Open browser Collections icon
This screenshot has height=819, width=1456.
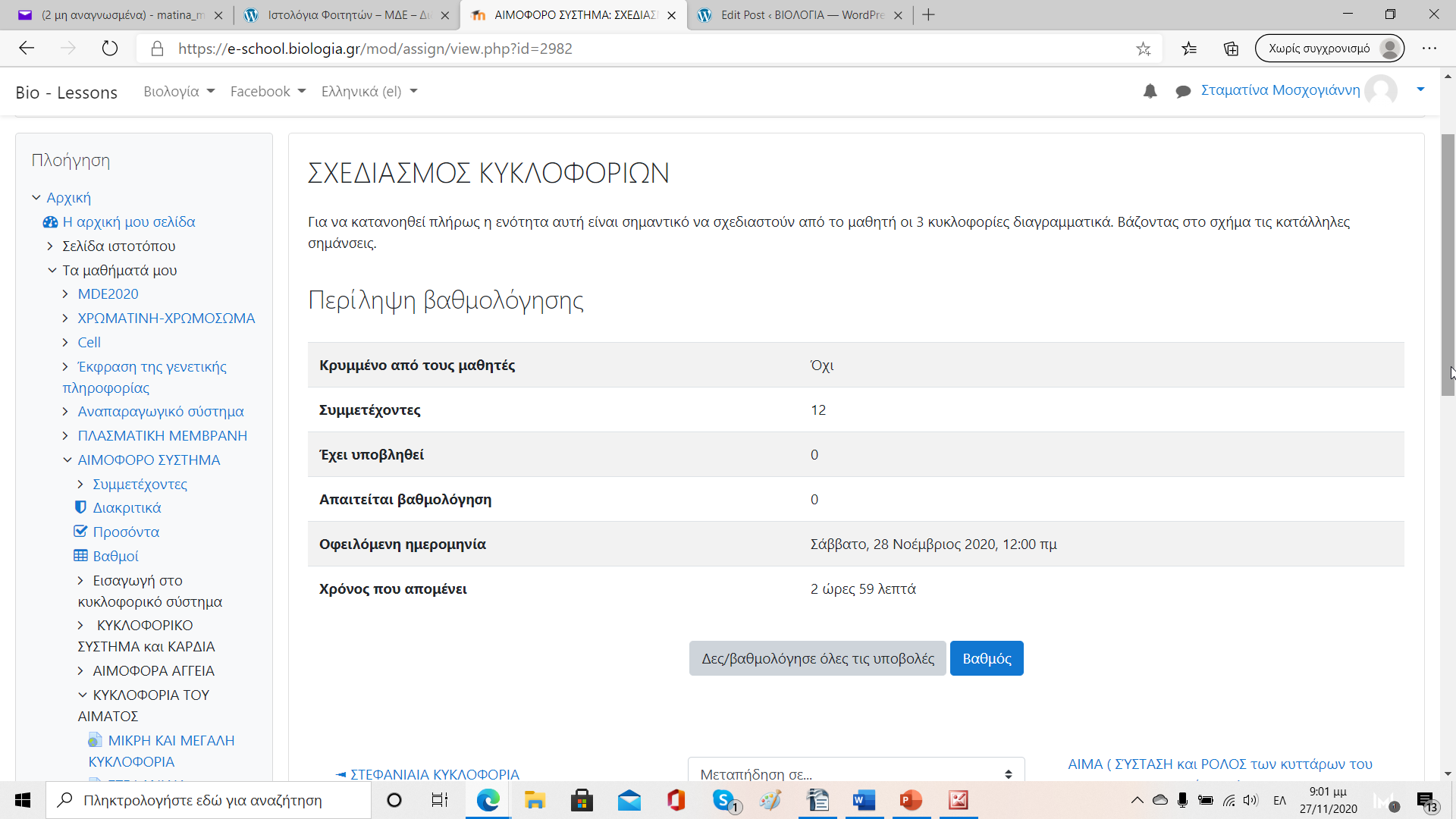pos(1231,49)
